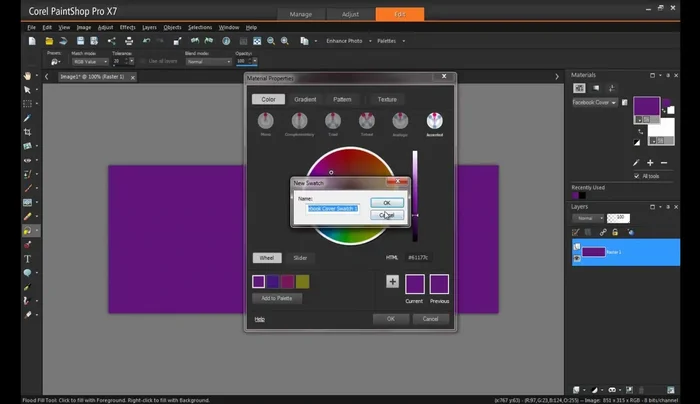Open the Match mode dropdown
The image size is (700, 404).
tap(91, 62)
